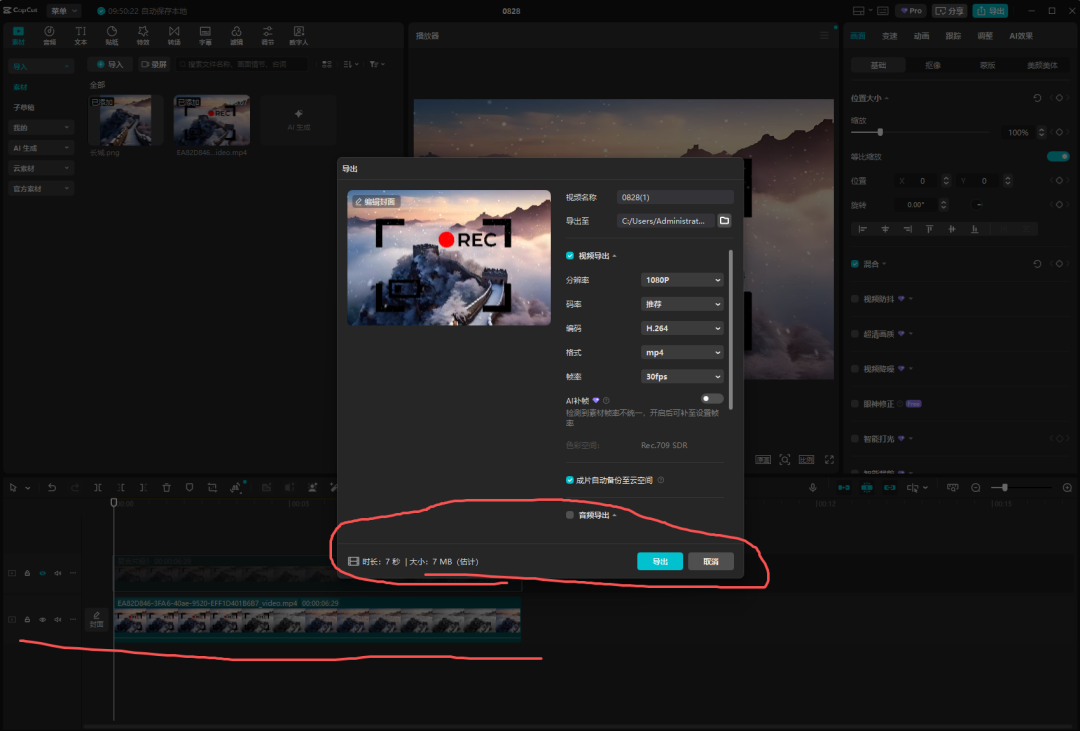Viewport: 1080px width, 731px height.
Task: Open the 编码 H.264 dropdown
Action: [x=682, y=328]
